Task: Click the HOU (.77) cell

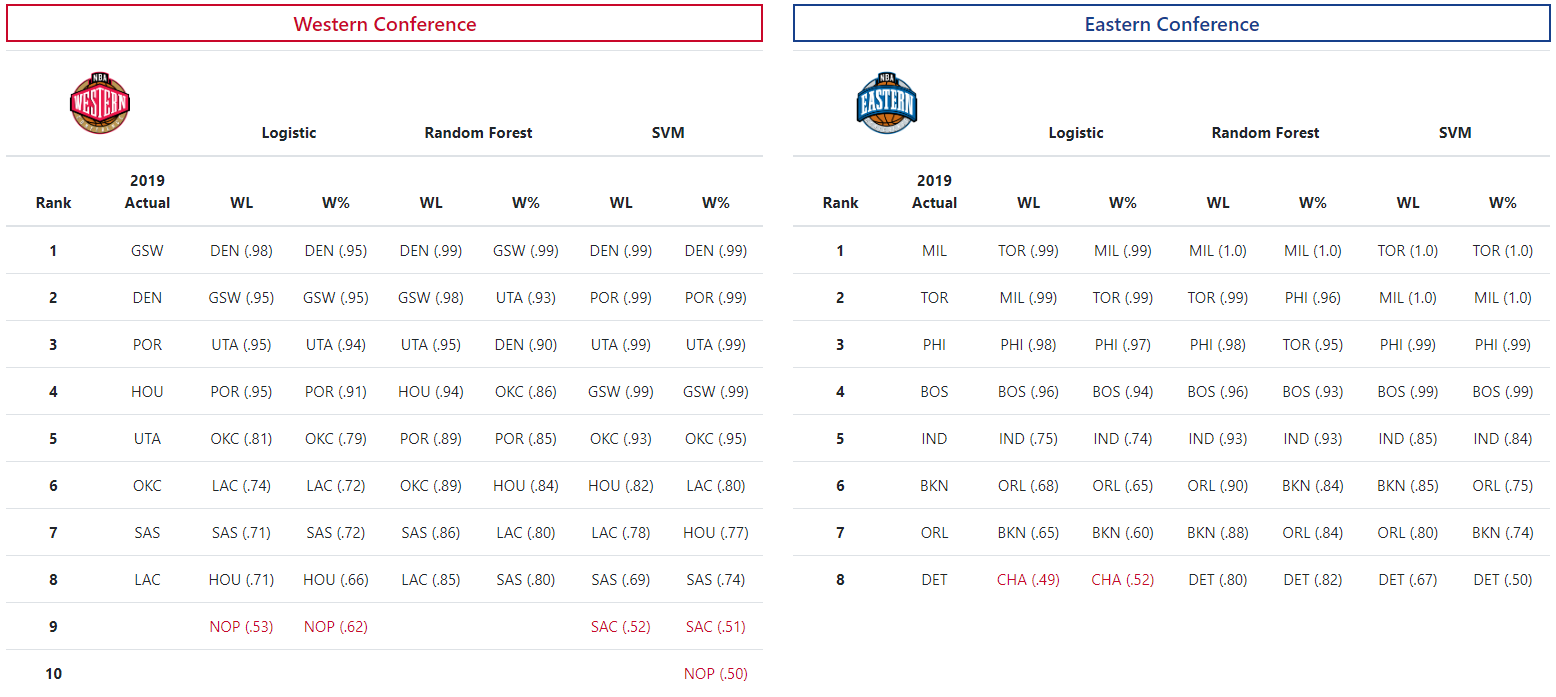Action: coord(716,533)
